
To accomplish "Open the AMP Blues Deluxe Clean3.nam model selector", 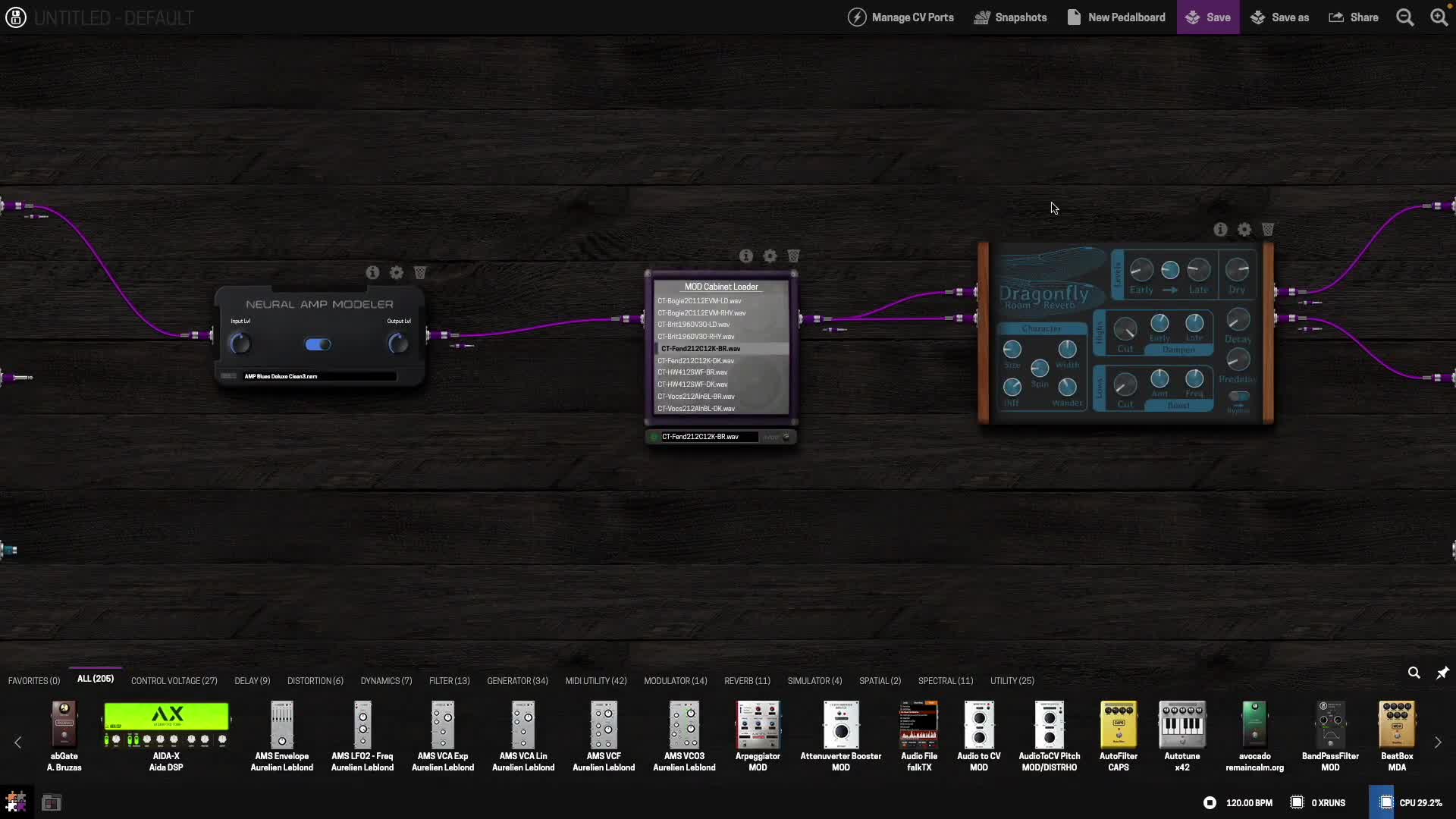I will (x=318, y=376).
